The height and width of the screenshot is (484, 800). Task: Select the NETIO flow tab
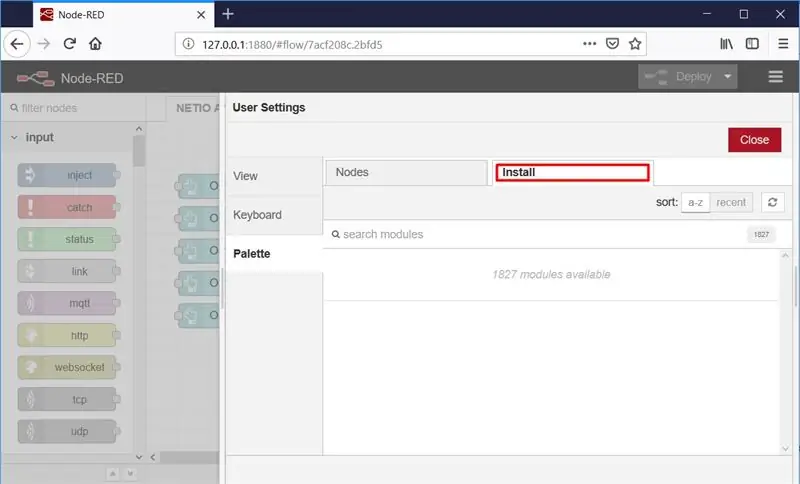[x=194, y=108]
